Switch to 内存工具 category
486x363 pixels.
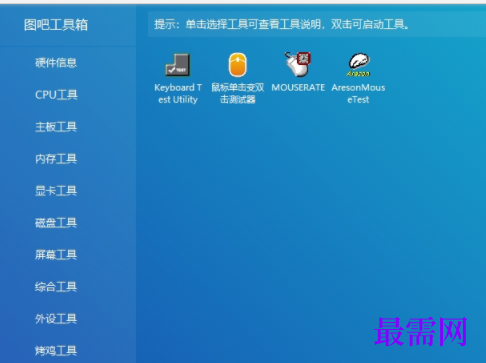(56, 159)
